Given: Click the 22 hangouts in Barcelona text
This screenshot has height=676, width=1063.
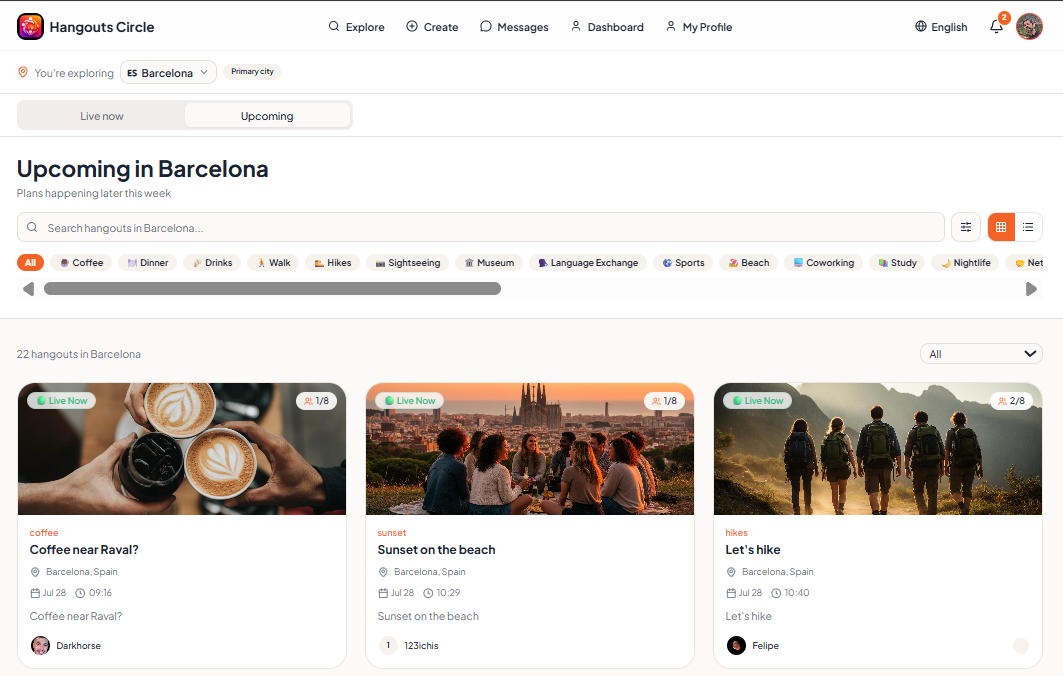Looking at the screenshot, I should (79, 354).
